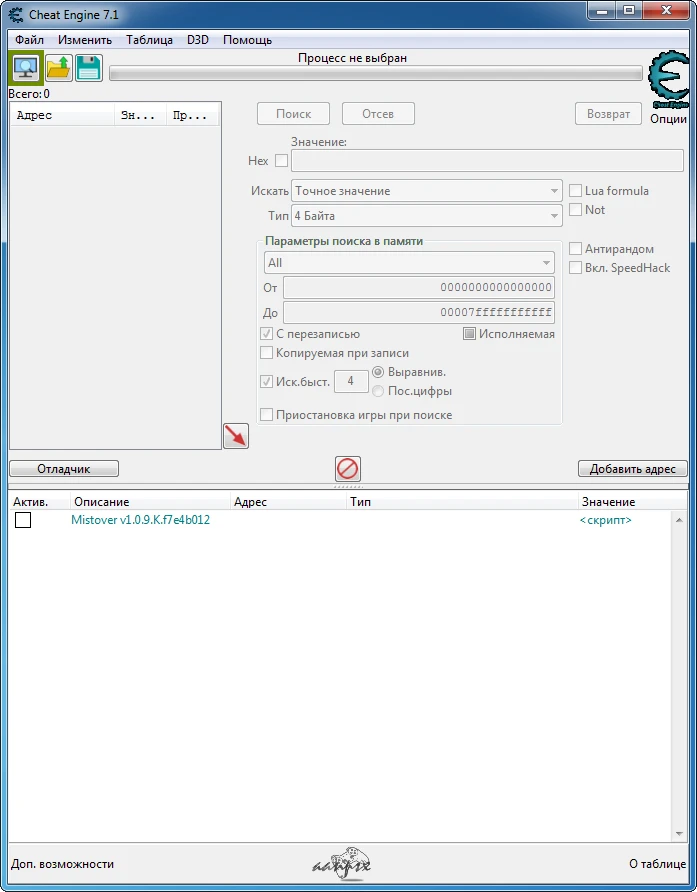Open Cheat Engine logo settings
Screen dimensions: 697x892
pyautogui.click(x=669, y=80)
